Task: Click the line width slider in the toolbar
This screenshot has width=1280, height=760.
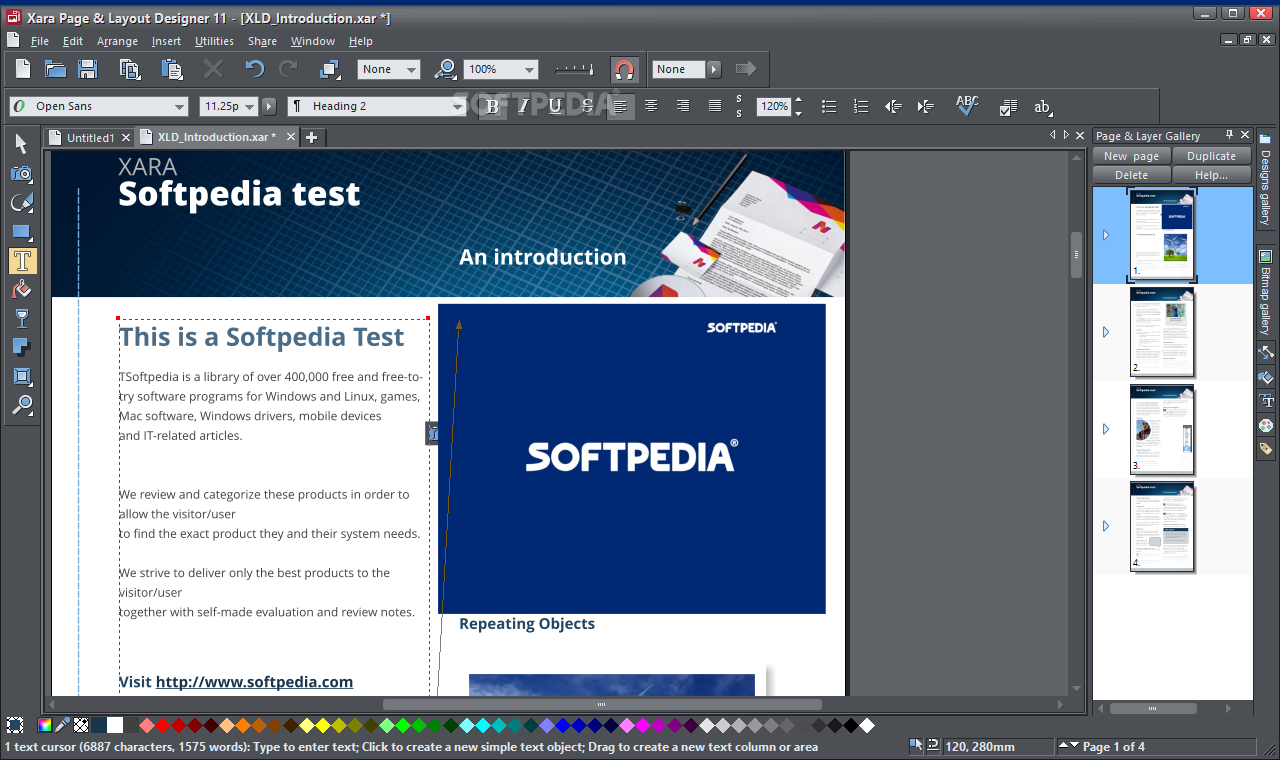Action: [574, 69]
